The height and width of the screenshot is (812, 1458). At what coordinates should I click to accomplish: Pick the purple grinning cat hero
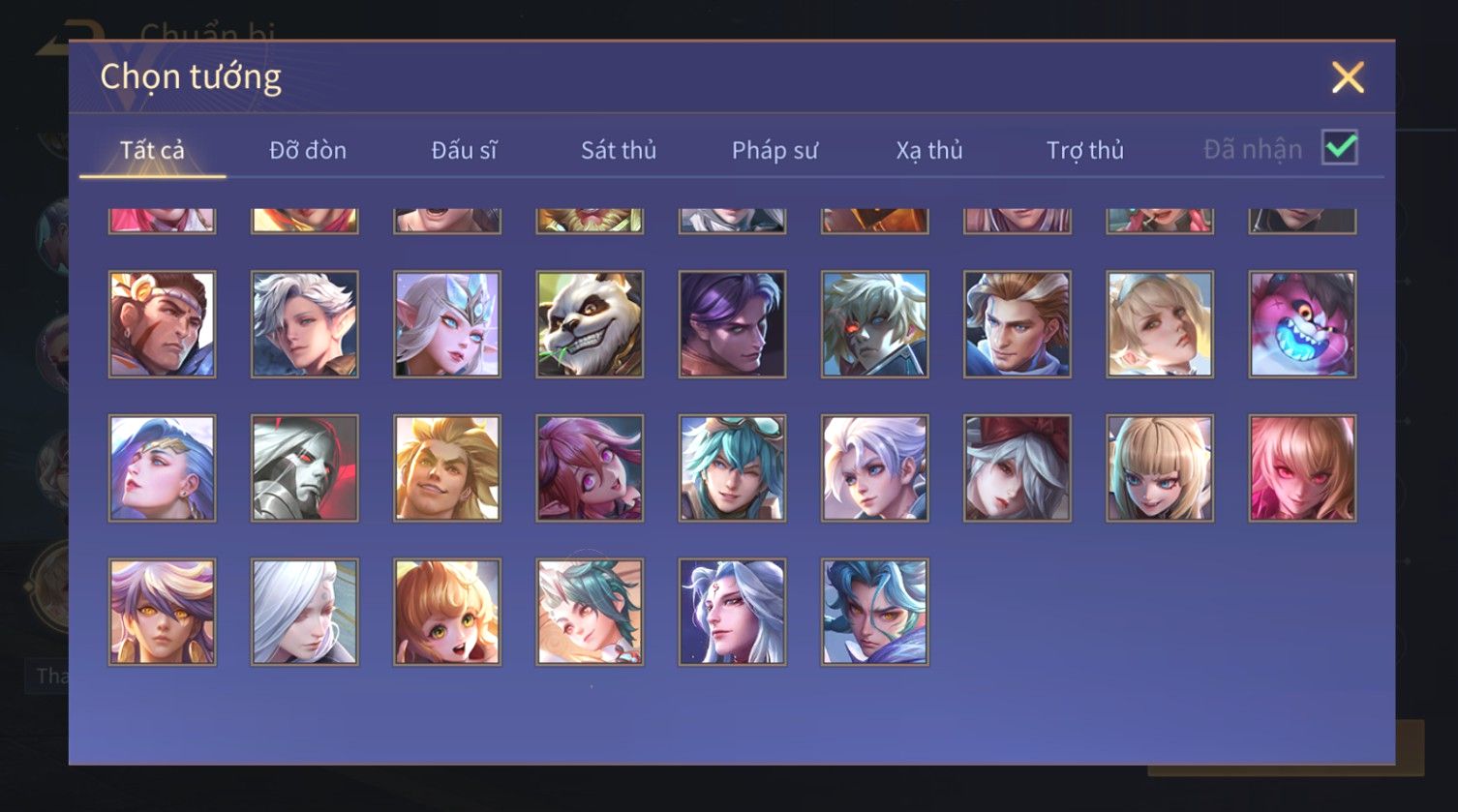pos(1302,324)
